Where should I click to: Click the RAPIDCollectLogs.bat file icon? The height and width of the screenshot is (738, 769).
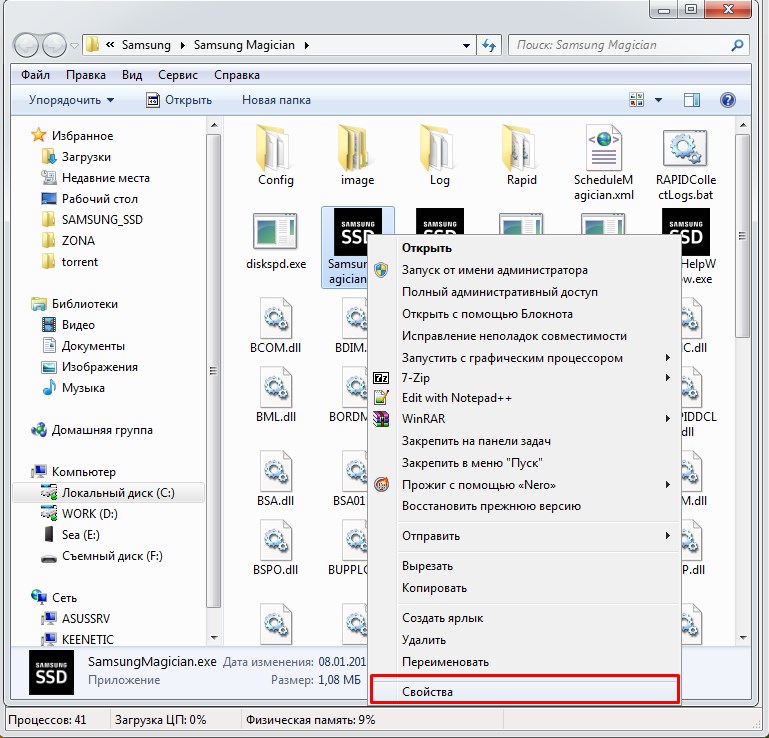686,147
